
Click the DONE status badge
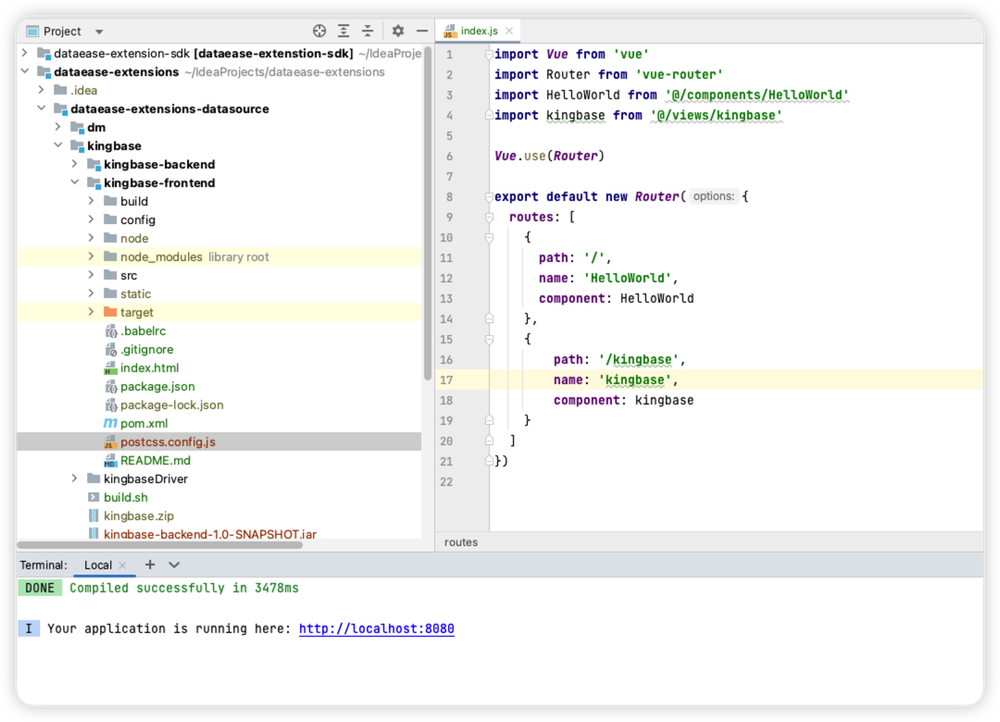[x=40, y=588]
